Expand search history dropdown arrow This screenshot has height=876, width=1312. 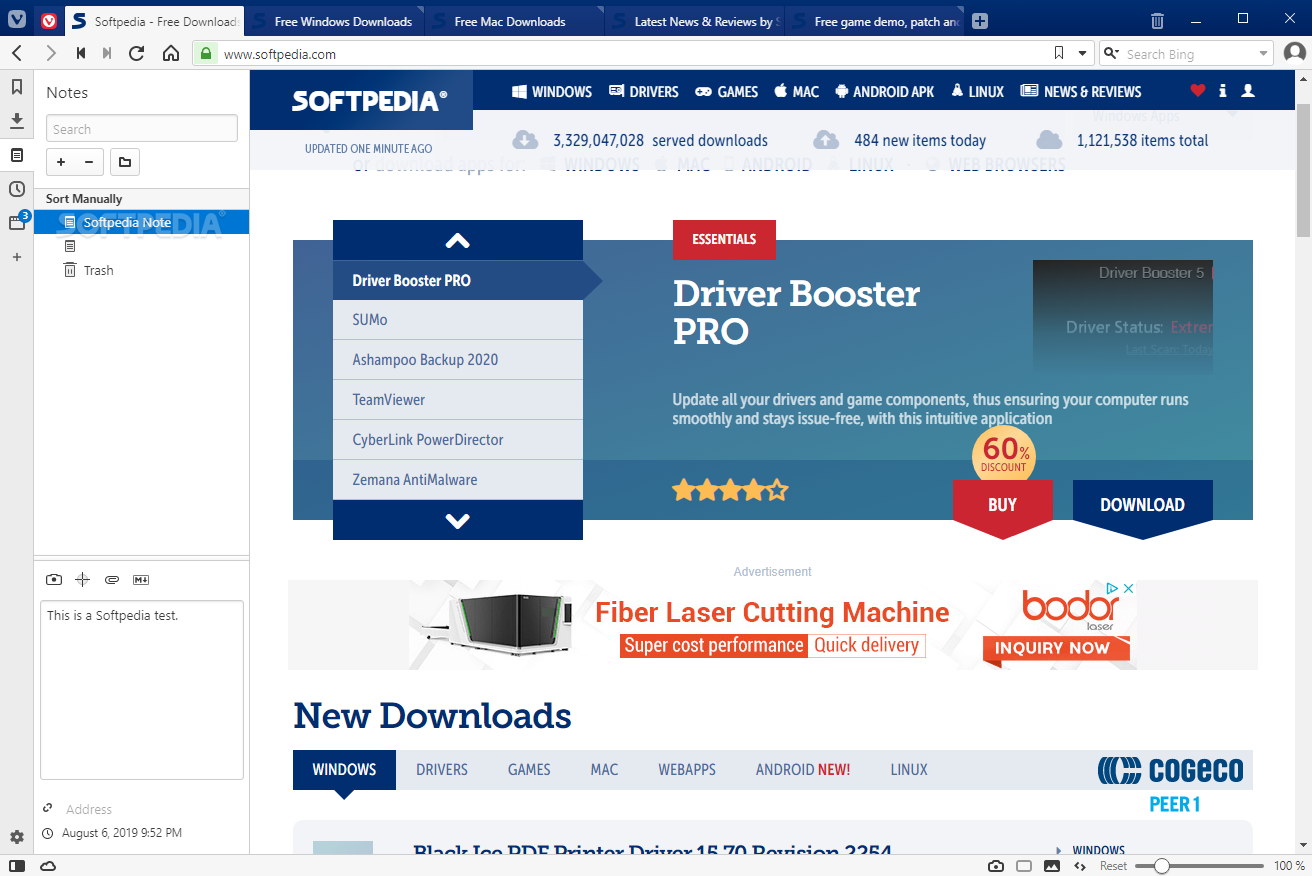[x=1264, y=53]
